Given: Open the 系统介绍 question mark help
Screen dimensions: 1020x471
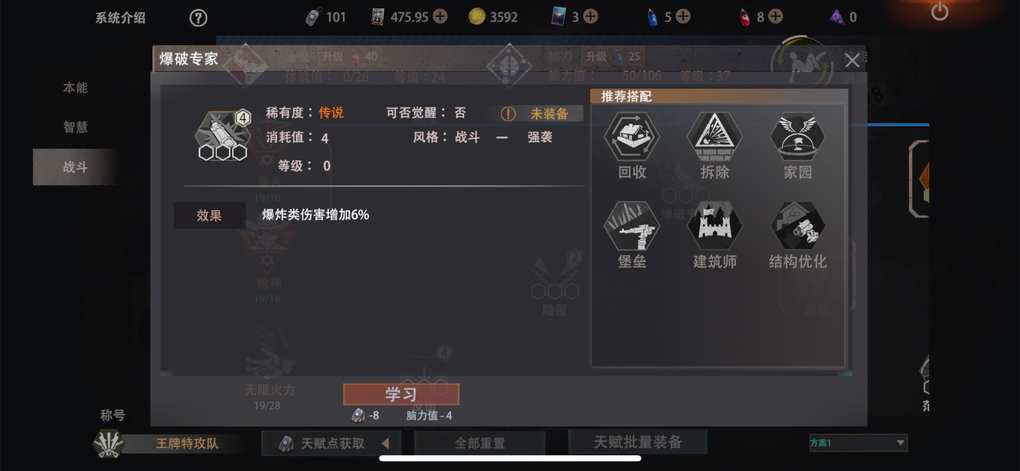Looking at the screenshot, I should (x=198, y=18).
